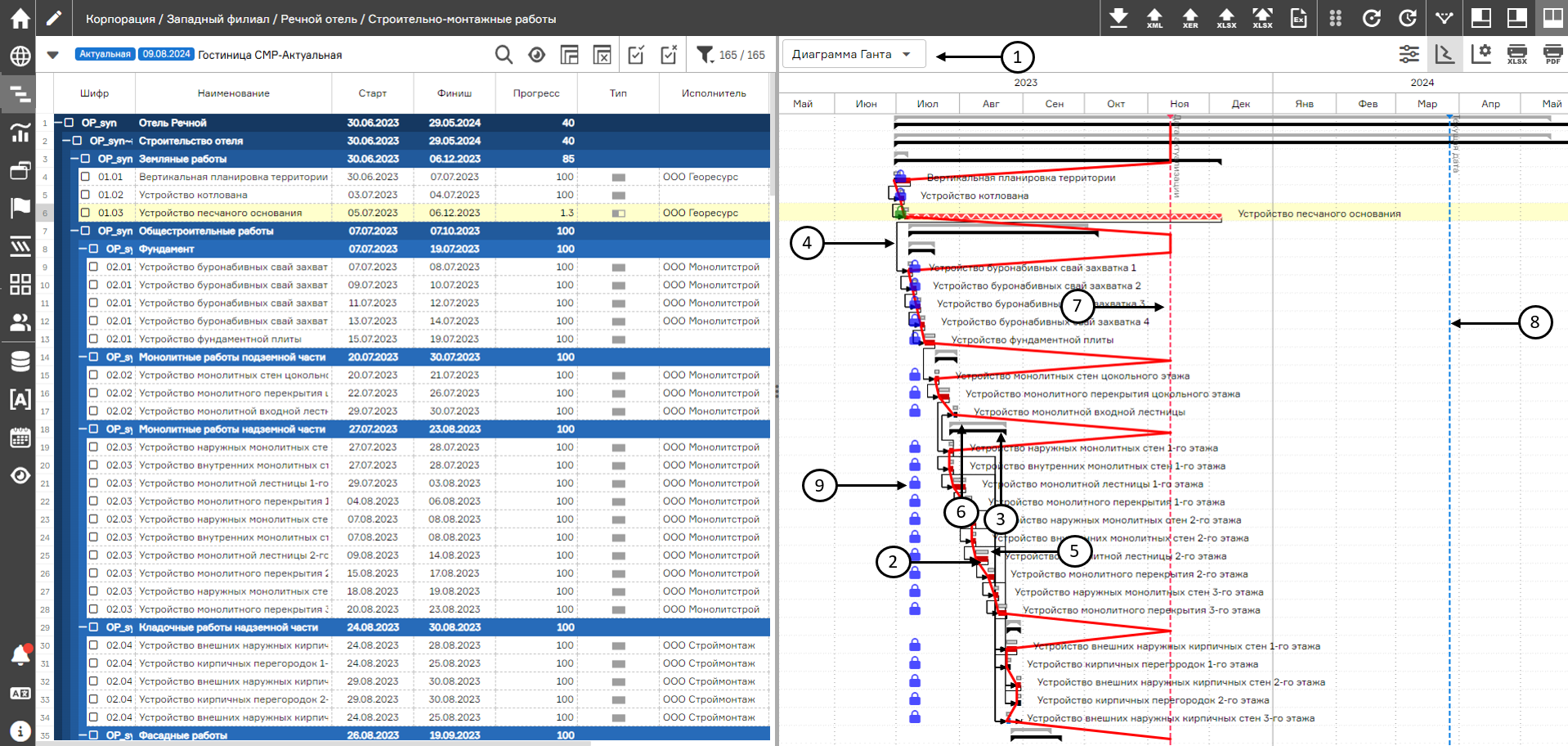
Task: Open the database stack sidebar icon
Action: 20,361
